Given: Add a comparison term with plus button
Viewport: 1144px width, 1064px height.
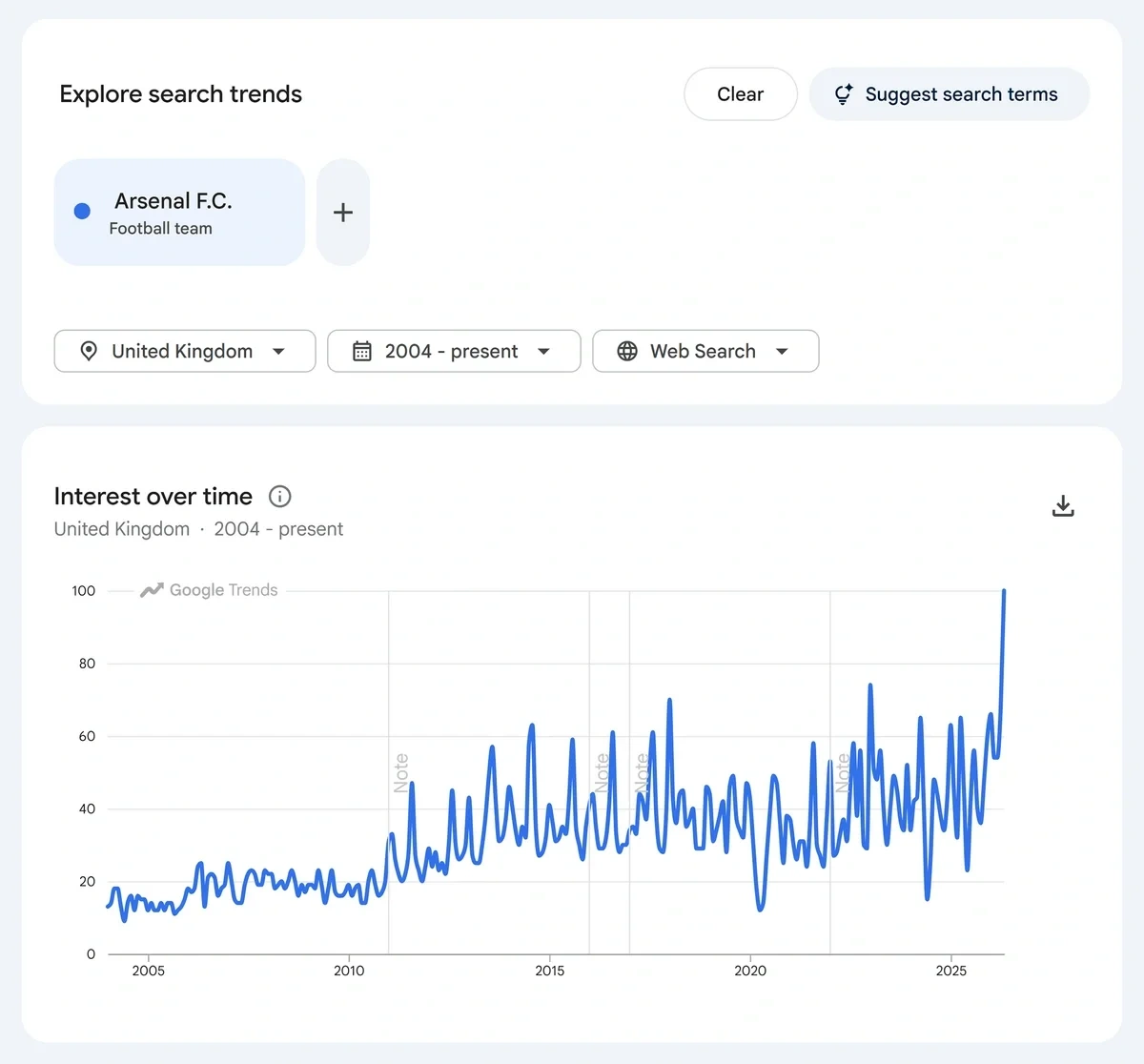Looking at the screenshot, I should coord(343,213).
